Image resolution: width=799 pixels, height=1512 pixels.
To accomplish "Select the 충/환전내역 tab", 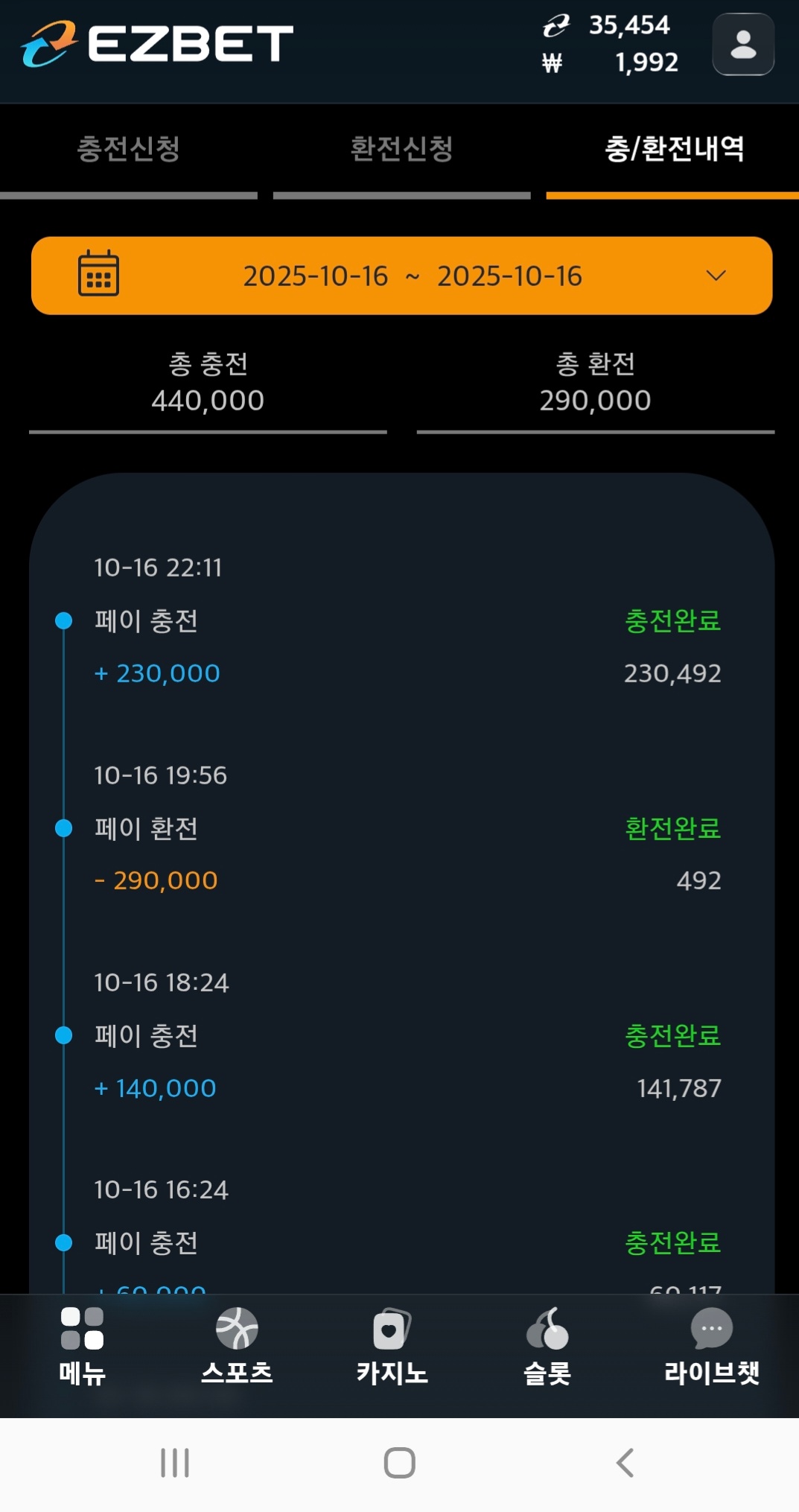I will coord(674,149).
